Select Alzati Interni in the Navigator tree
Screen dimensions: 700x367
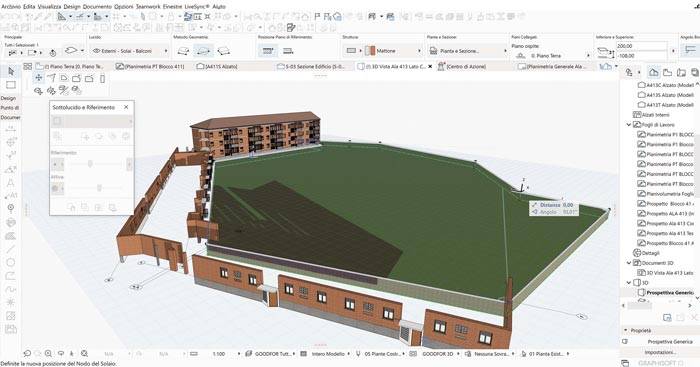click(655, 115)
